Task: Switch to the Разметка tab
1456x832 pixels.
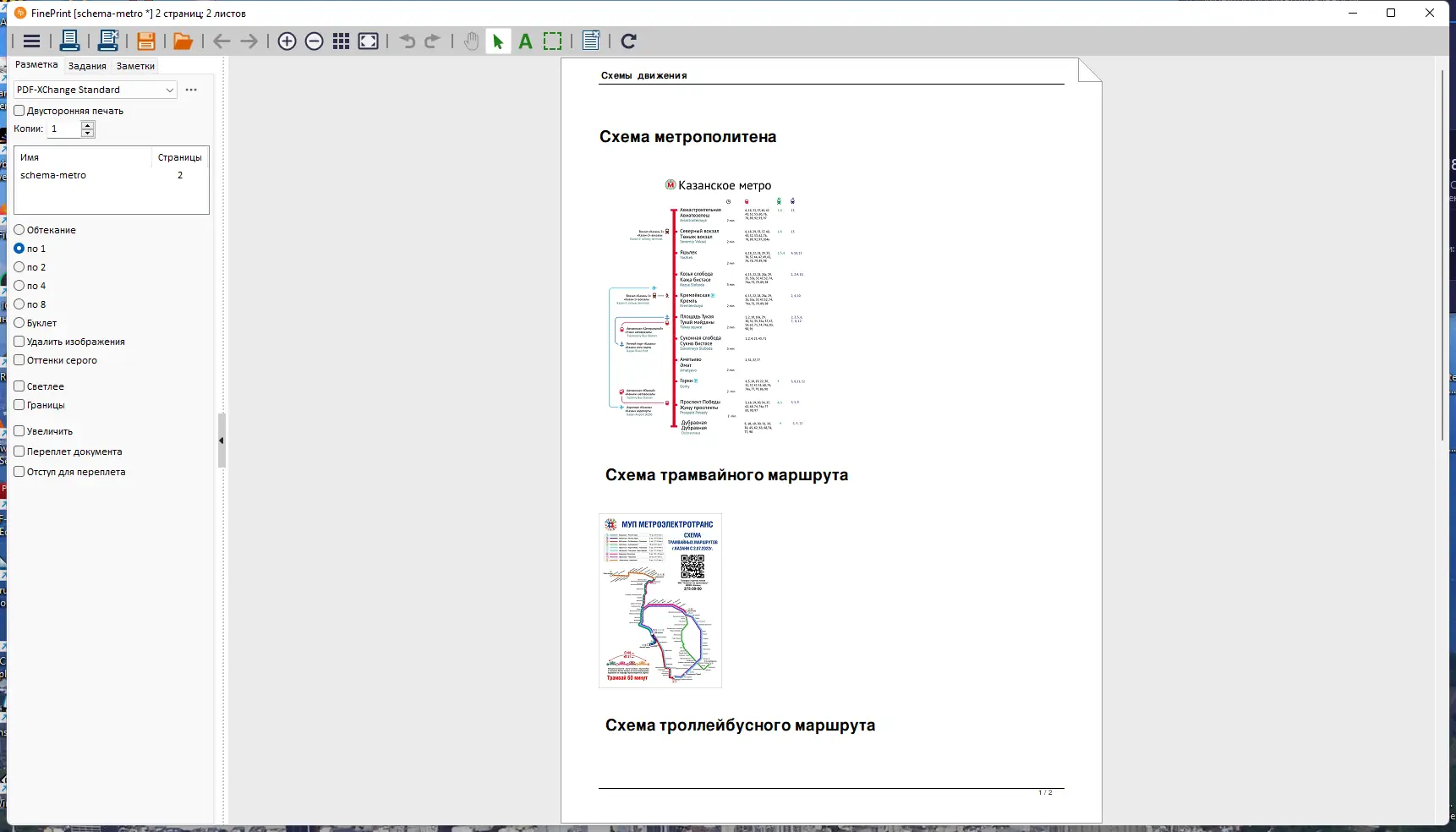Action: click(x=36, y=65)
